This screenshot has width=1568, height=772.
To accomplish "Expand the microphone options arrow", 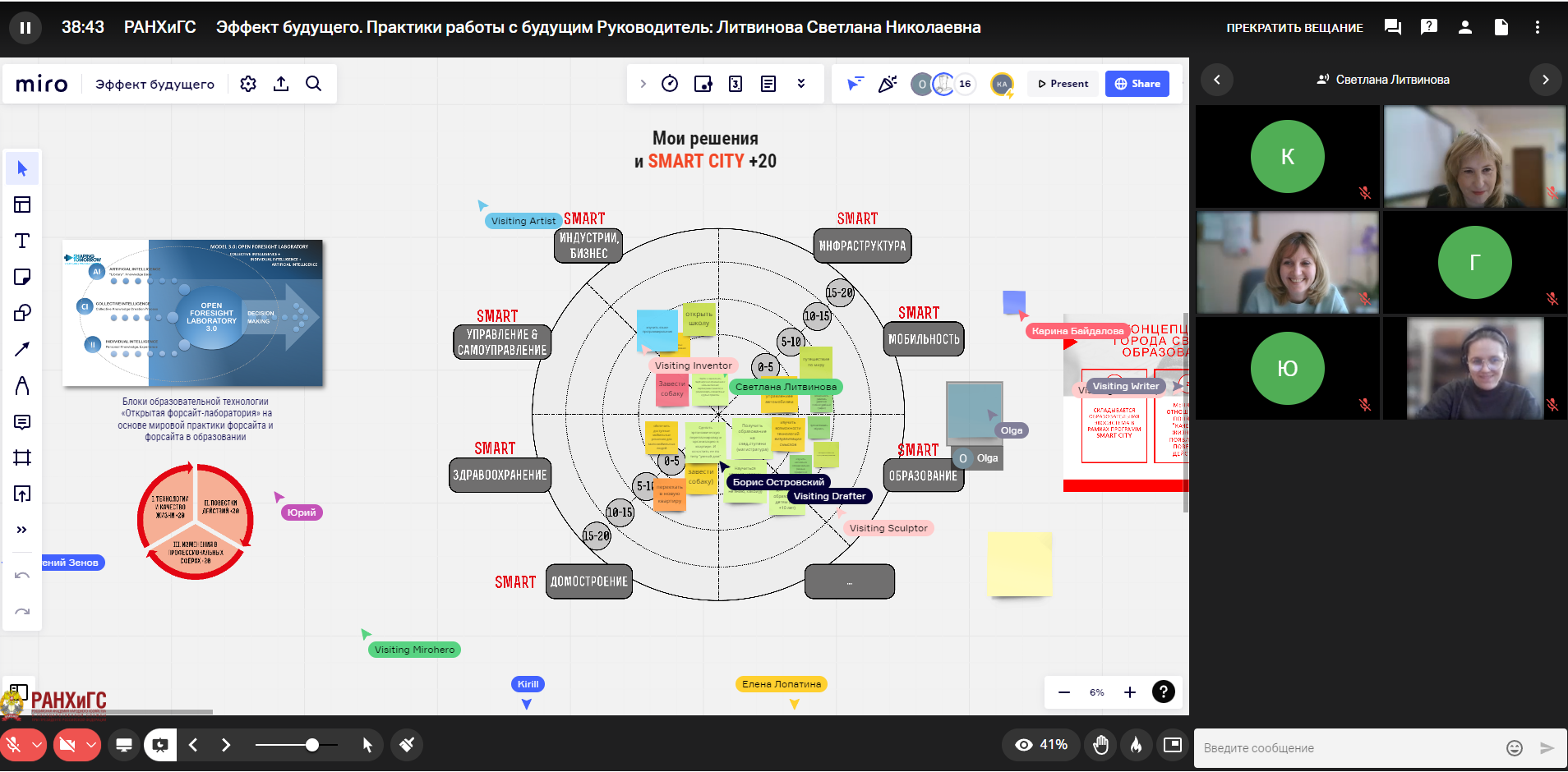I will point(37,745).
